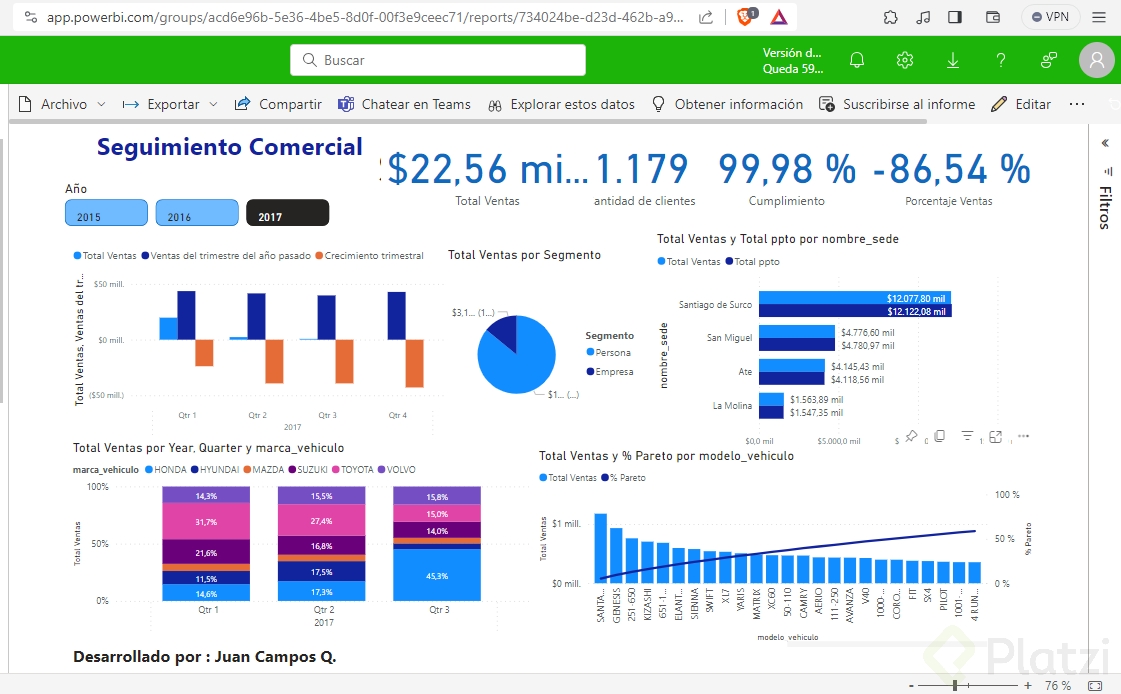Select year 2015 in the Año slicer
This screenshot has height=694, width=1121.
[x=106, y=213]
